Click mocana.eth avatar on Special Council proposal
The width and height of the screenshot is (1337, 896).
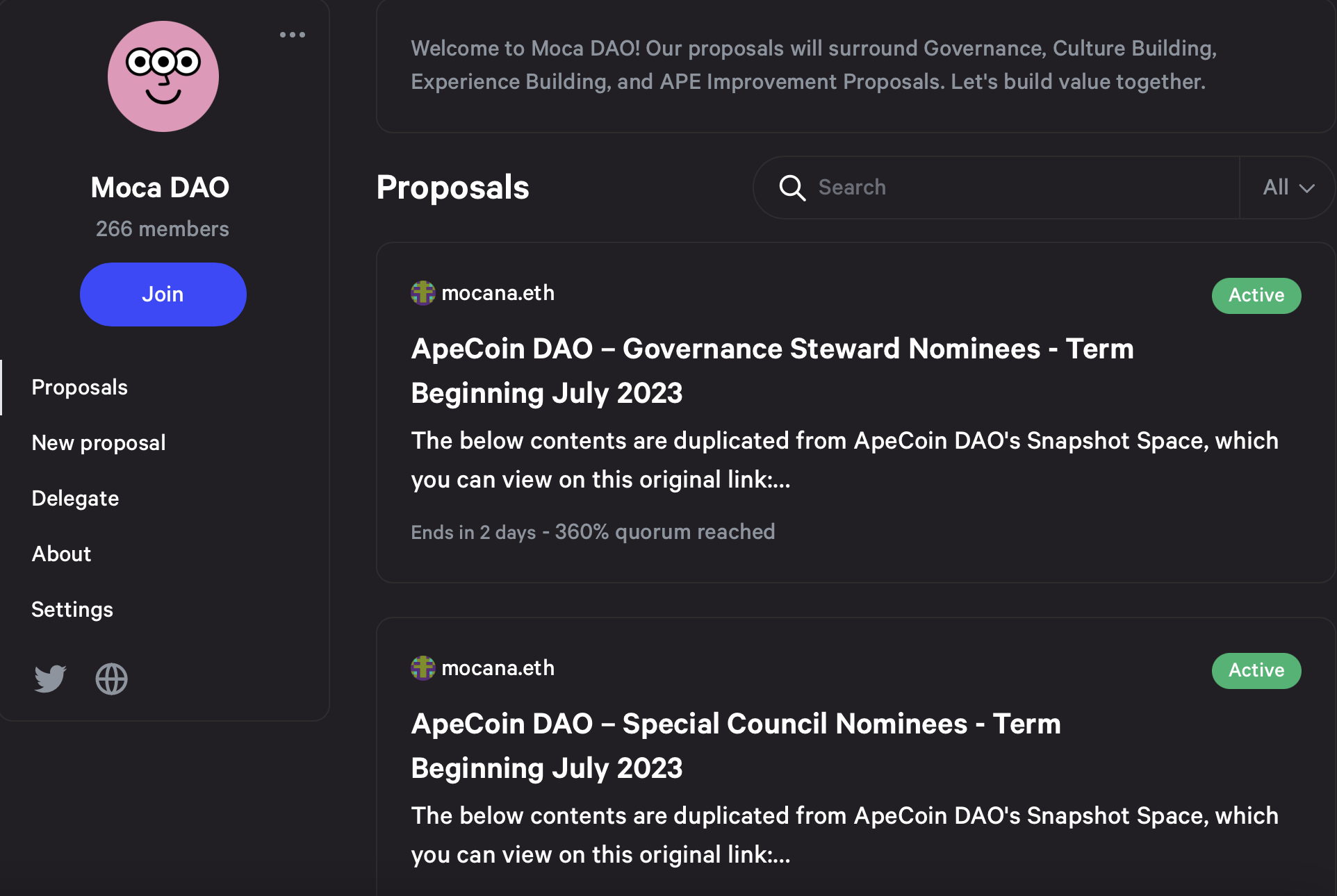click(423, 668)
